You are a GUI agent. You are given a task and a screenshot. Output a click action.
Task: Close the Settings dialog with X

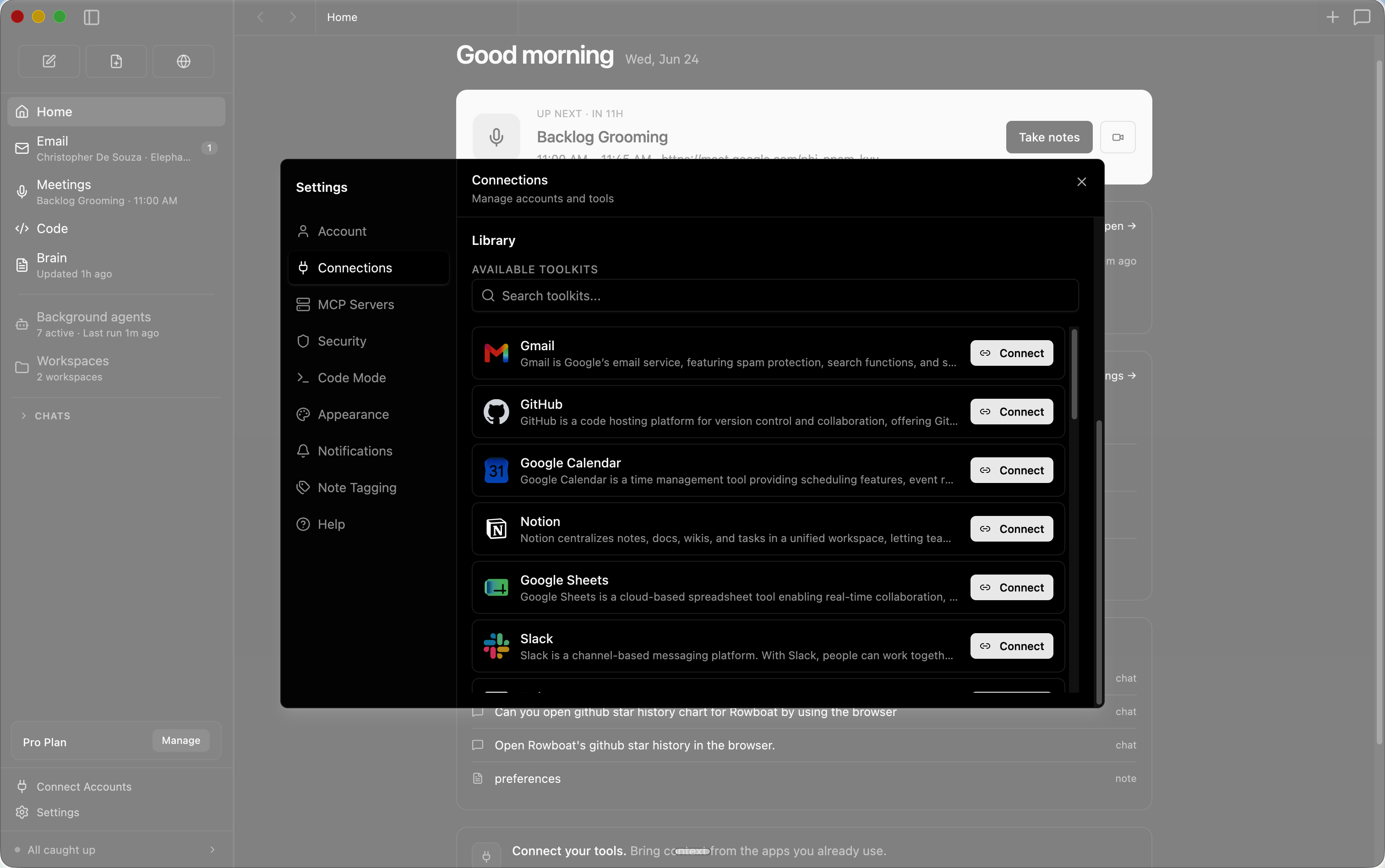(x=1082, y=182)
